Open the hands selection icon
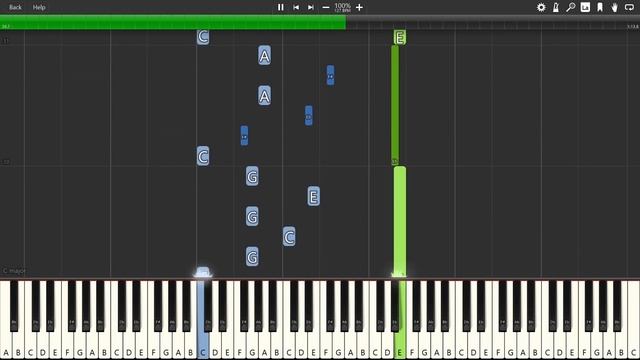640x360 pixels. click(x=614, y=7)
